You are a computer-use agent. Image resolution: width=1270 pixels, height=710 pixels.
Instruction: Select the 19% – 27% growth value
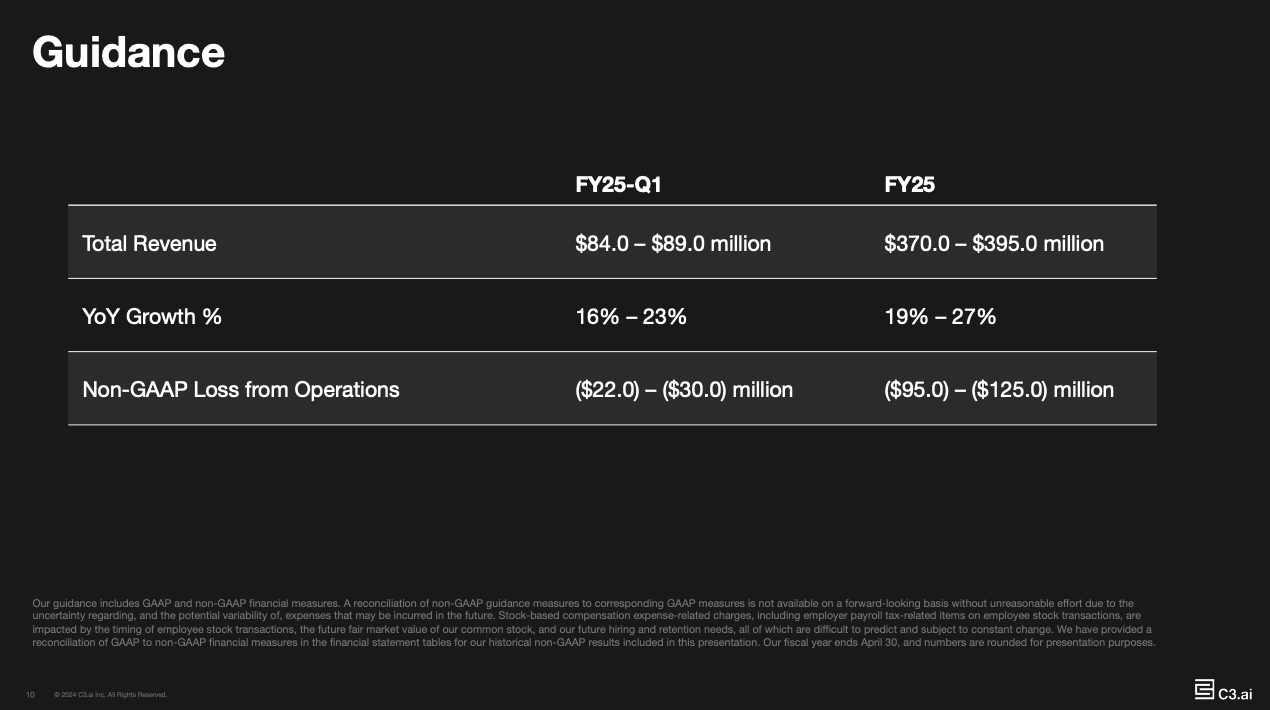940,316
